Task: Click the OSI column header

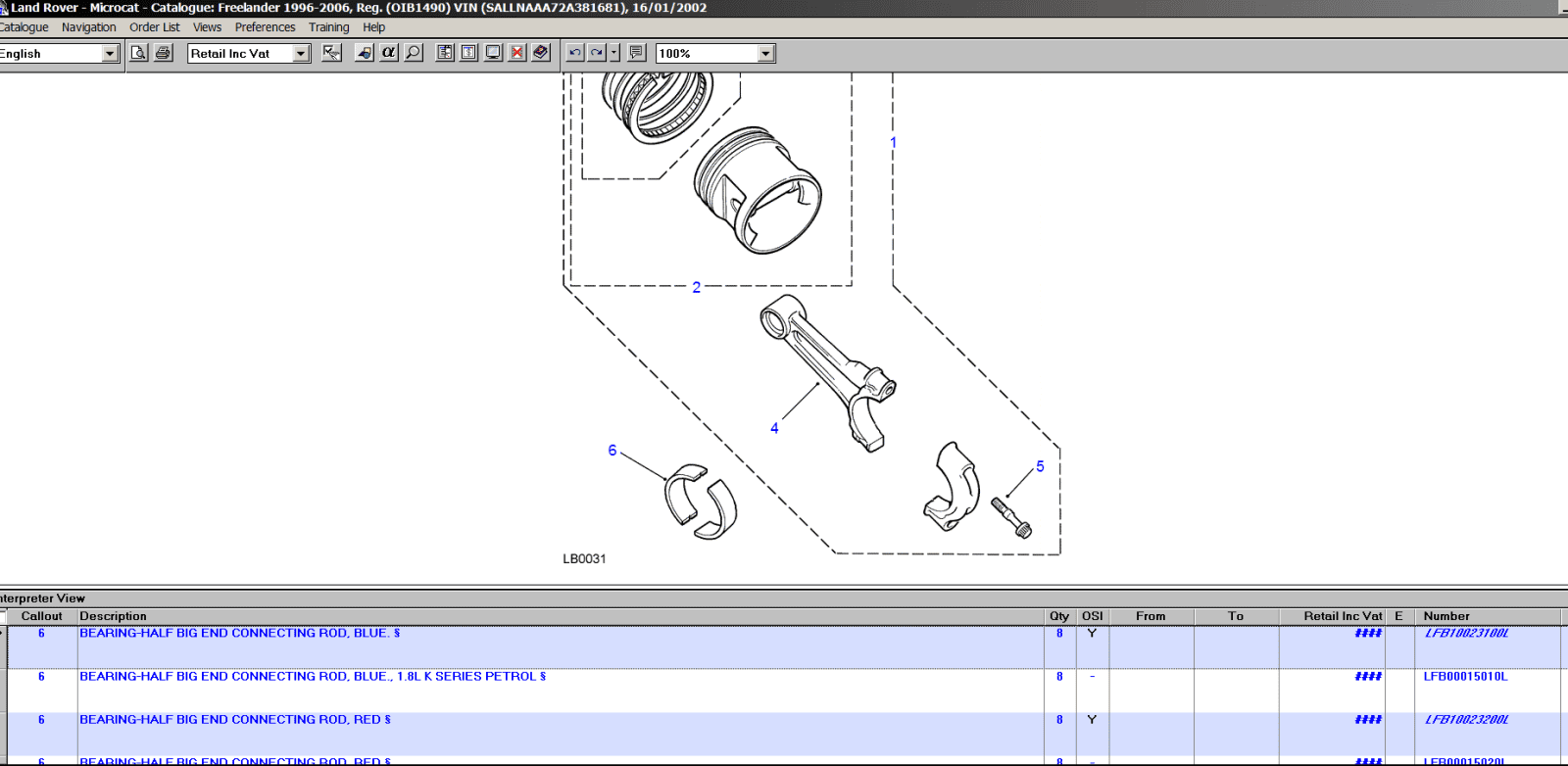Action: click(1092, 616)
